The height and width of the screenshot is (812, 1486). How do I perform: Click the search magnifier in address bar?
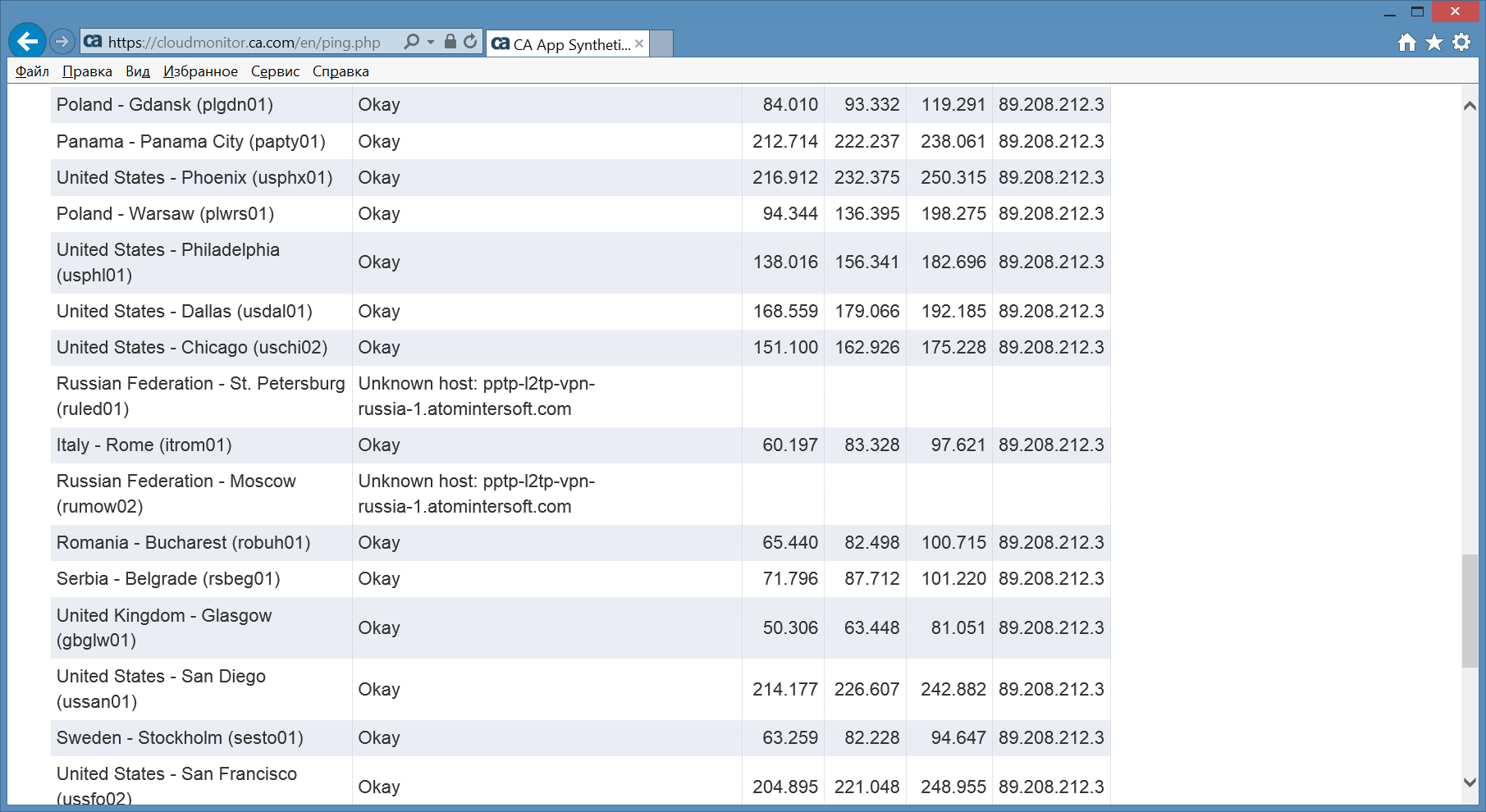412,41
